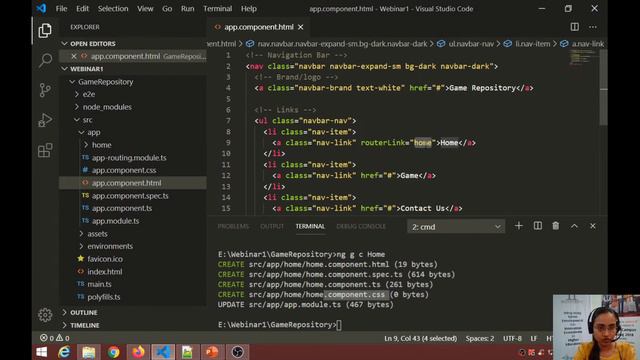The width and height of the screenshot is (640, 360).
Task: Click the errors and warnings status indicator
Action: 55,338
